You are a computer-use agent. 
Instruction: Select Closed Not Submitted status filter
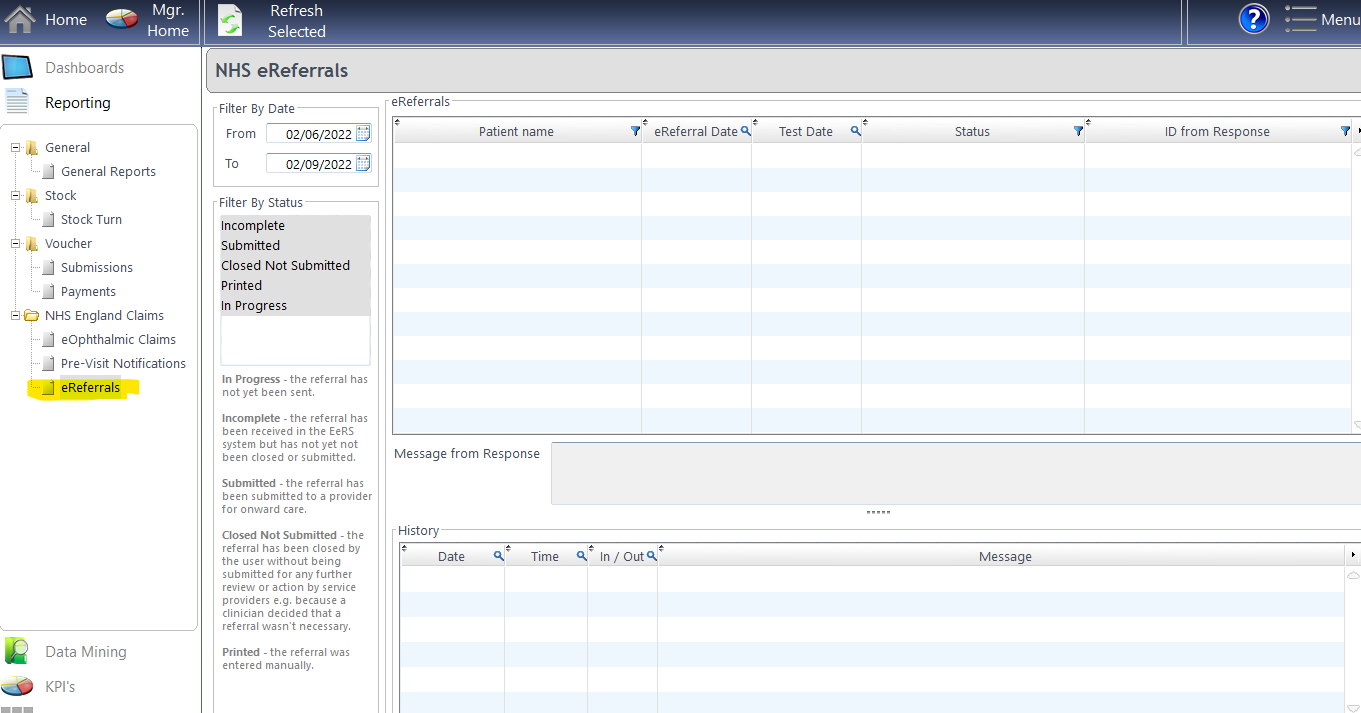pos(295,266)
